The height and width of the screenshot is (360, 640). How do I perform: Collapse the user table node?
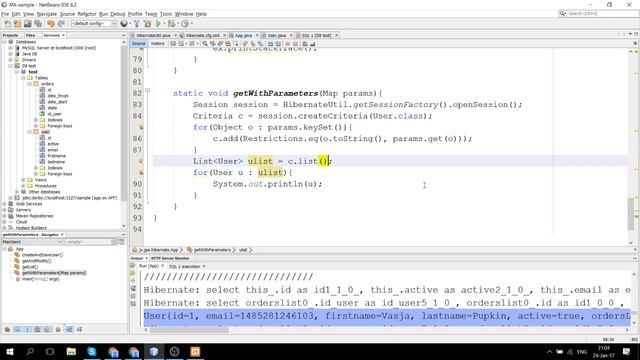point(29,132)
